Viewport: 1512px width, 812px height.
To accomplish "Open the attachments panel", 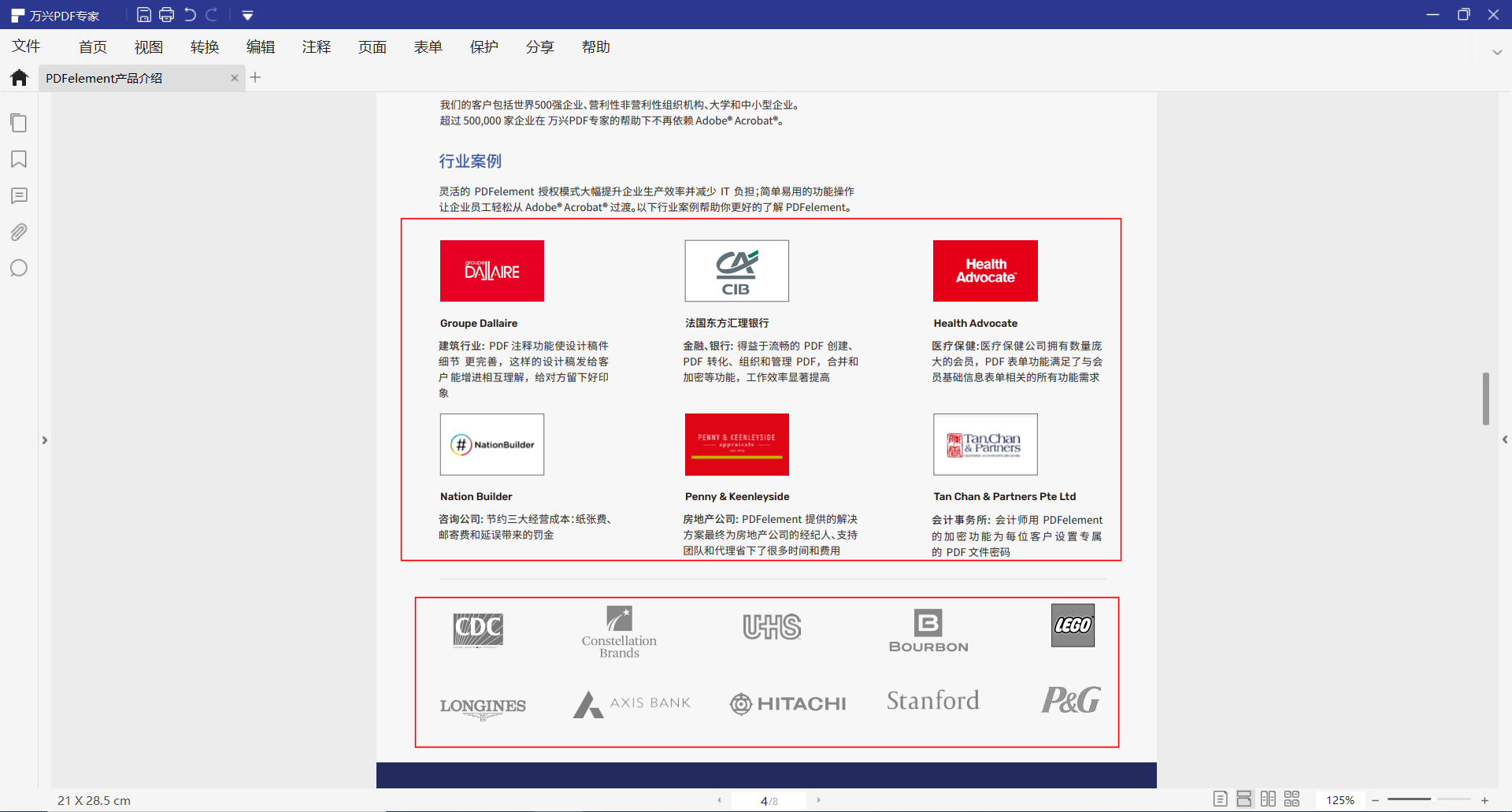I will [19, 232].
